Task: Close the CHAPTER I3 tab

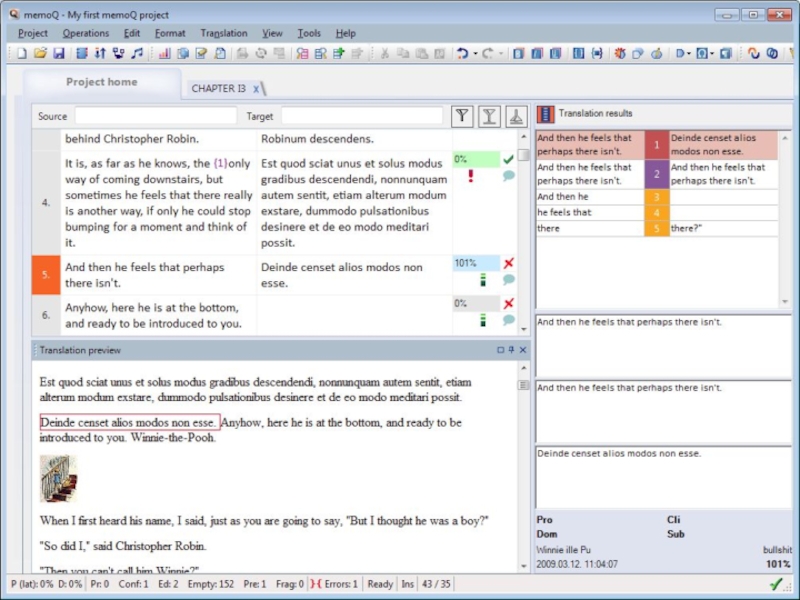Action: point(256,89)
